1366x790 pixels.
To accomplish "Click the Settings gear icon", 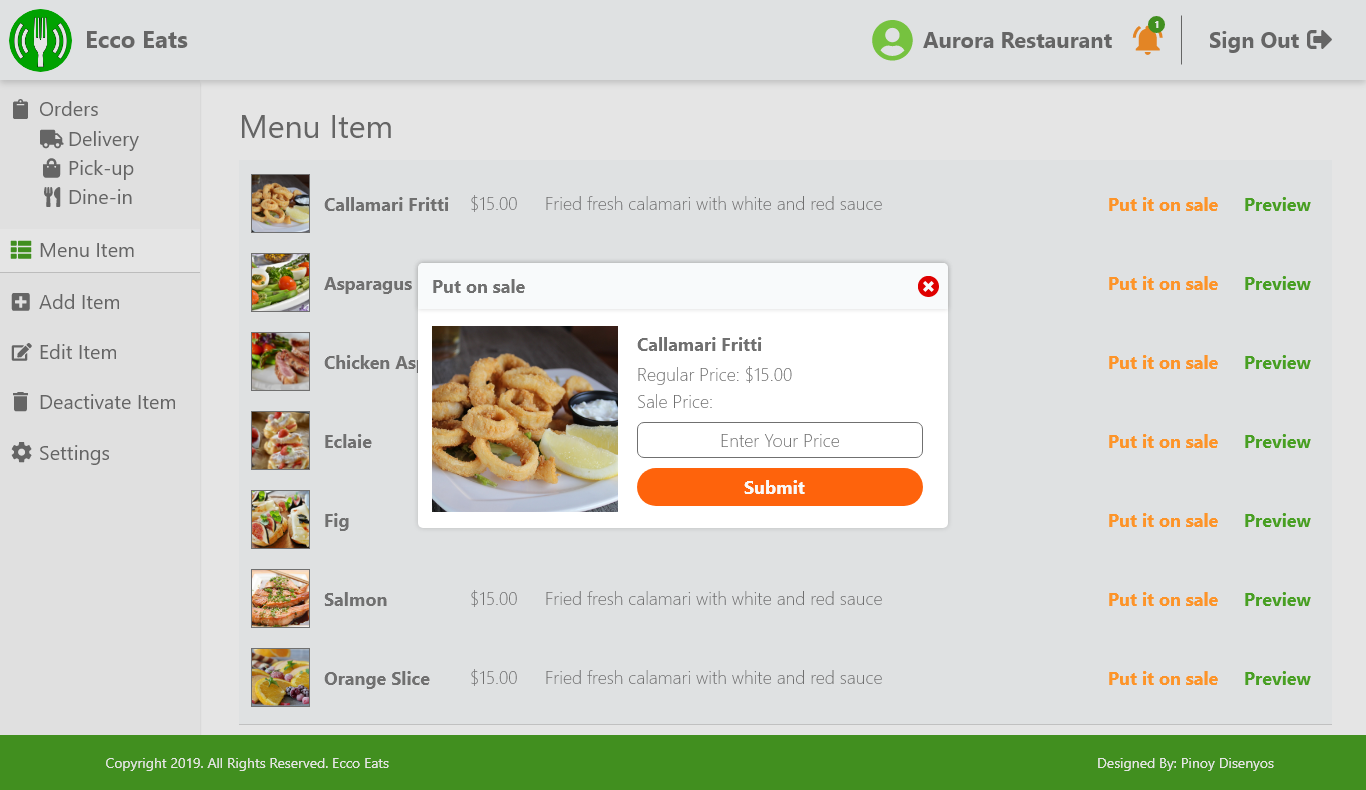I will tap(21, 453).
